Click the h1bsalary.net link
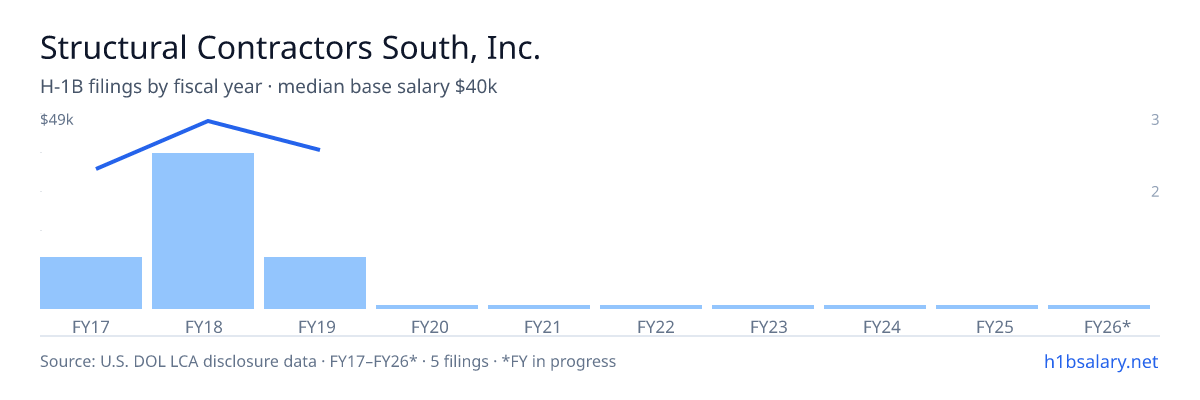 [x=1100, y=361]
